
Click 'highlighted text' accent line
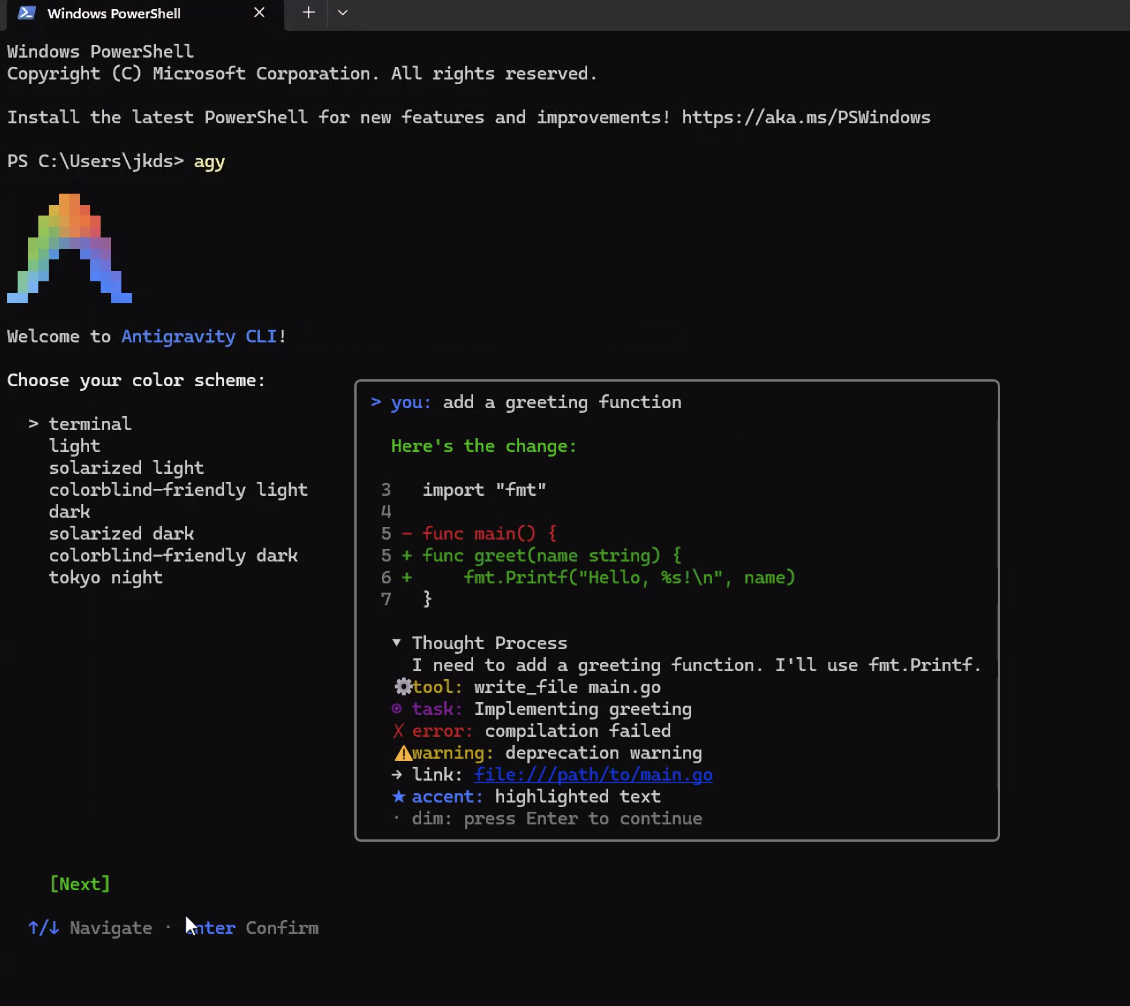click(x=578, y=796)
